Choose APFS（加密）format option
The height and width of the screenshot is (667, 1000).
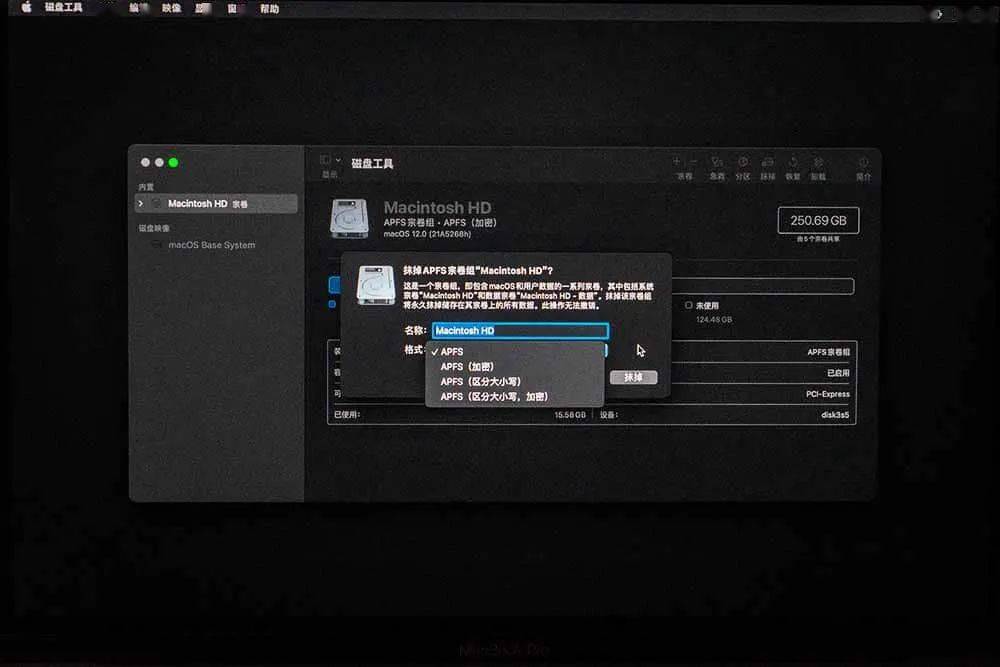[x=515, y=367]
